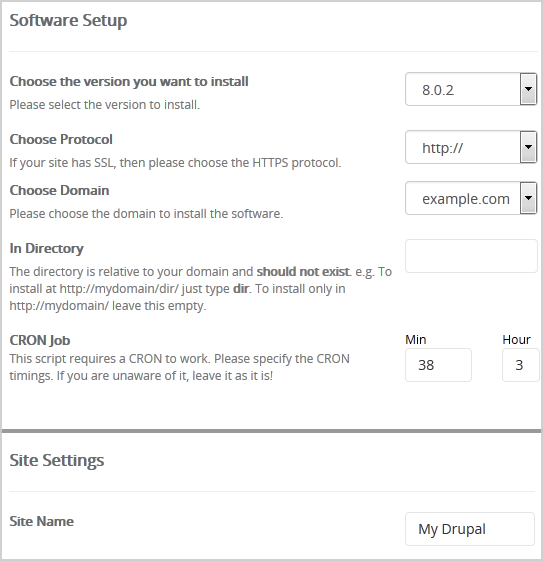Focus the In Directory text field
The height and width of the screenshot is (561, 543).
(471, 256)
